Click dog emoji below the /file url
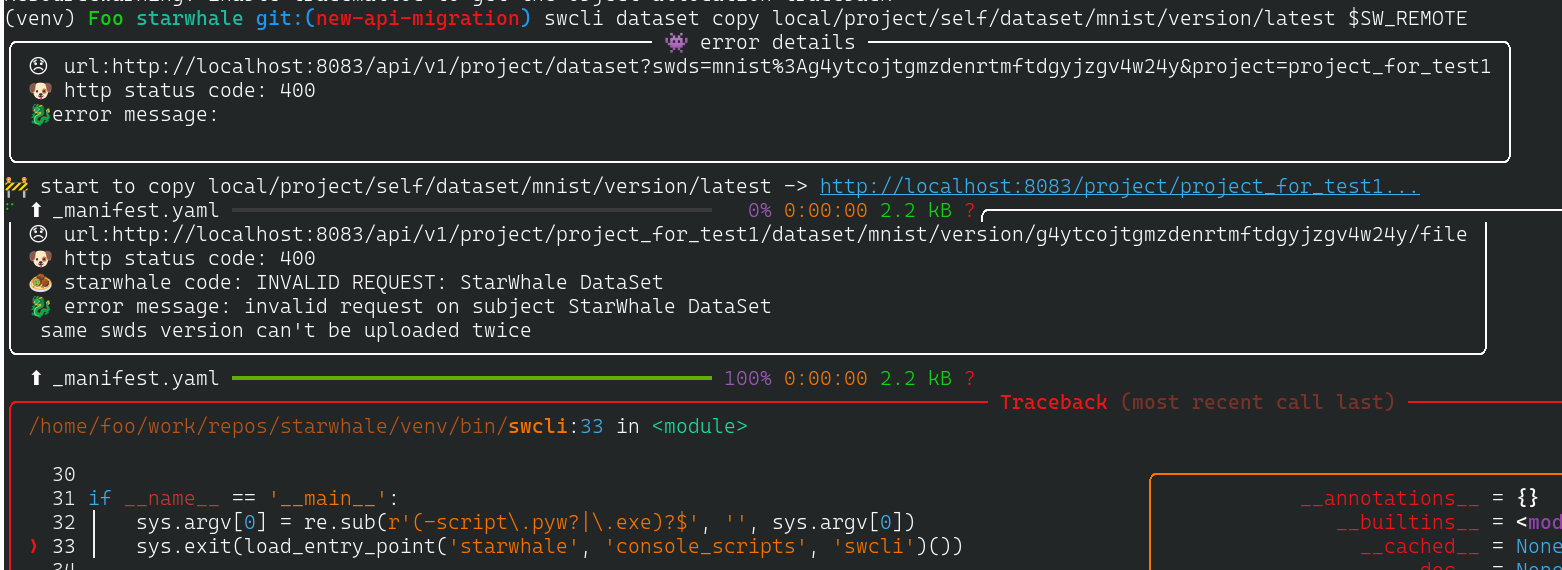The height and width of the screenshot is (570, 1562). tap(40, 259)
